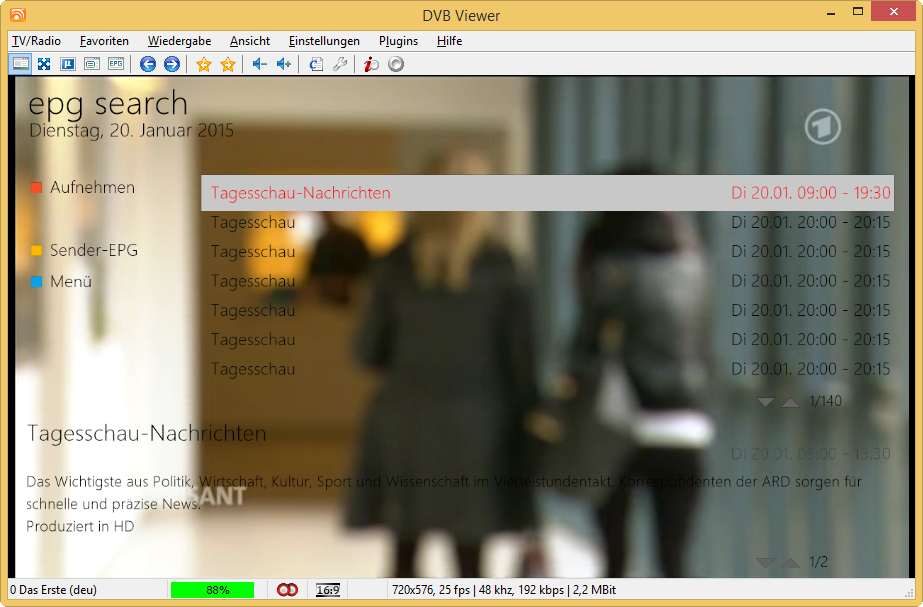Click the fullscreen arrows toolbar icon
The image size is (923, 607).
[44, 64]
